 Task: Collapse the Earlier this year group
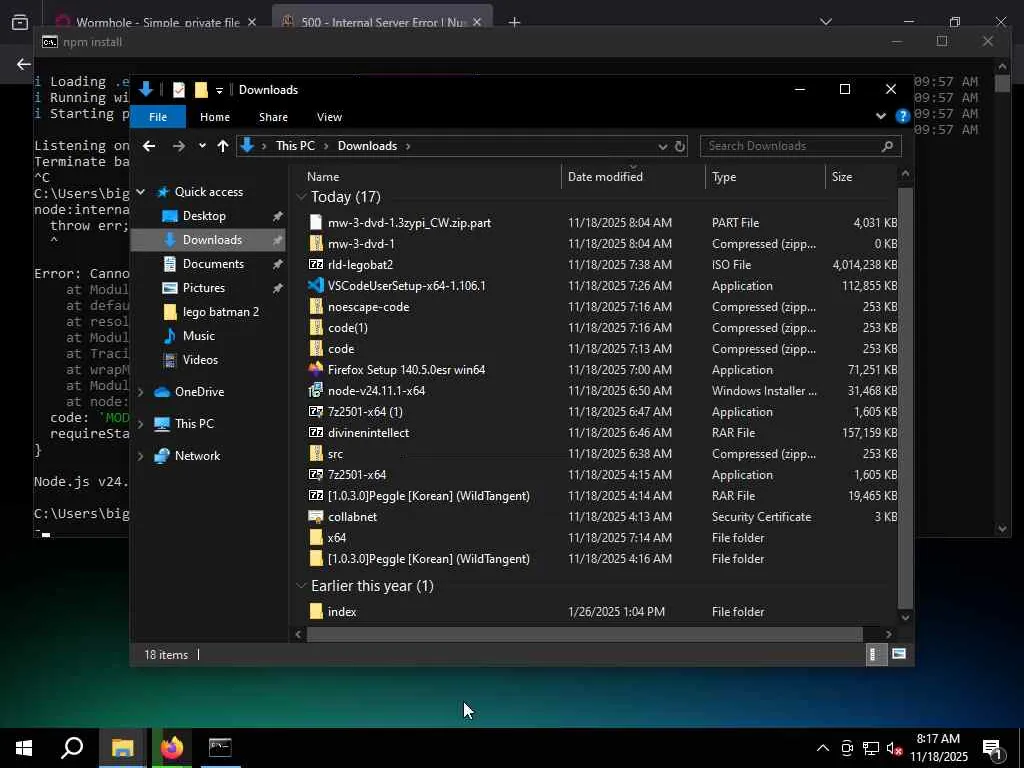301,585
